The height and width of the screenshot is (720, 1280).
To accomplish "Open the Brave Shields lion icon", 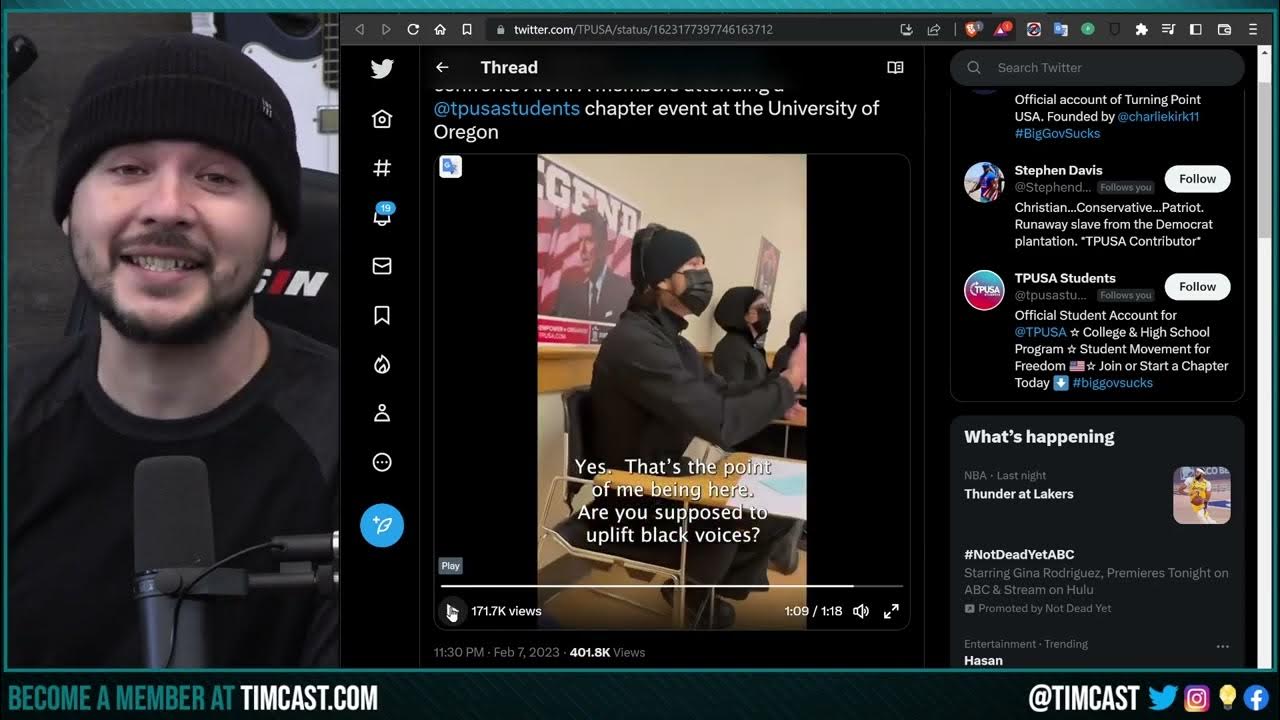I will tap(972, 30).
